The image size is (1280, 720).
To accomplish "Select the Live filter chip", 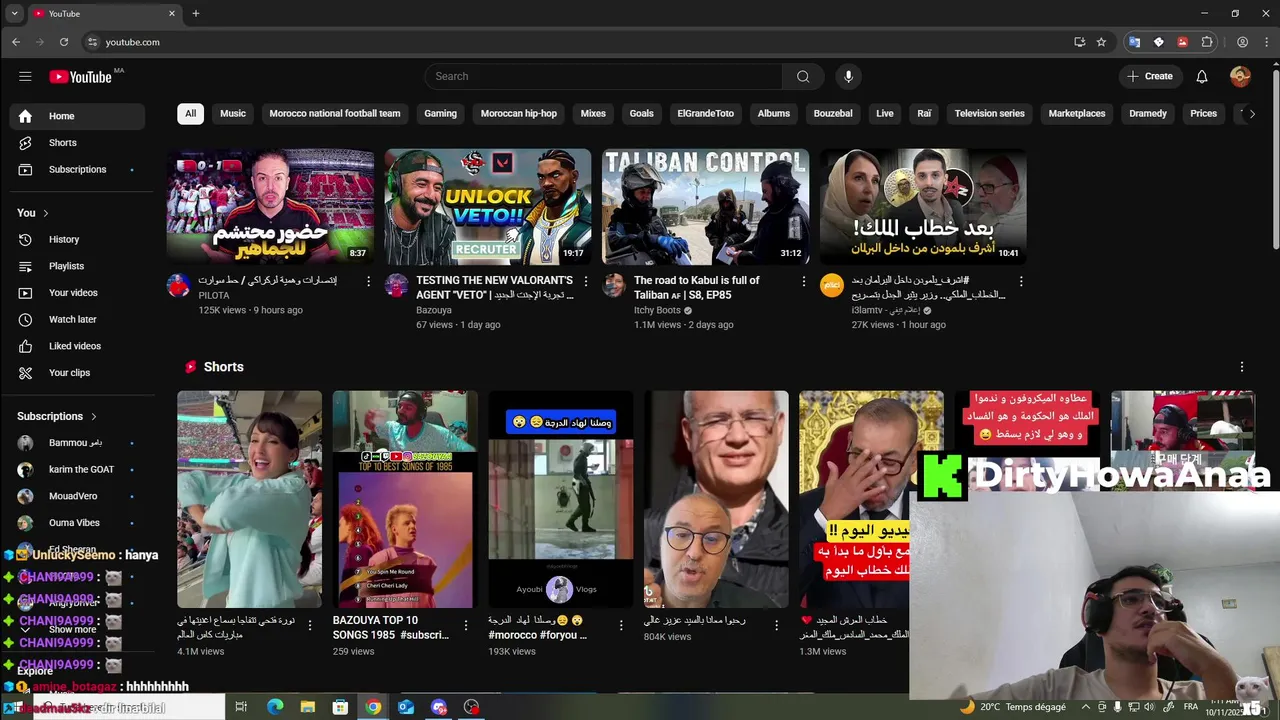I will [x=885, y=113].
